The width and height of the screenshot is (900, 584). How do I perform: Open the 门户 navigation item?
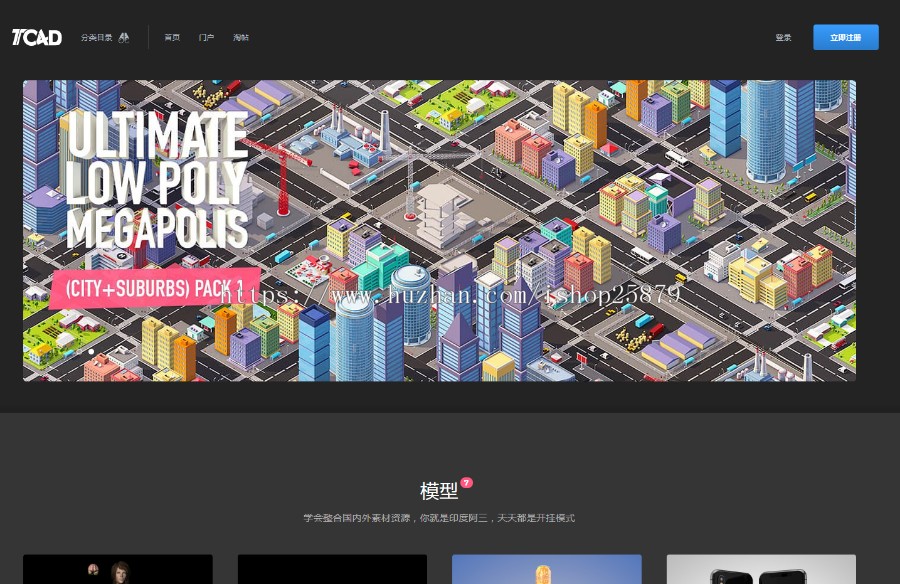(x=207, y=37)
